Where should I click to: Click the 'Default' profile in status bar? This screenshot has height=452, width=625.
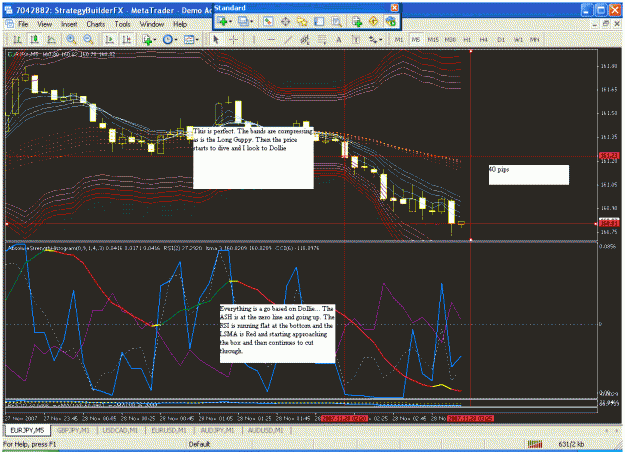click(x=199, y=444)
